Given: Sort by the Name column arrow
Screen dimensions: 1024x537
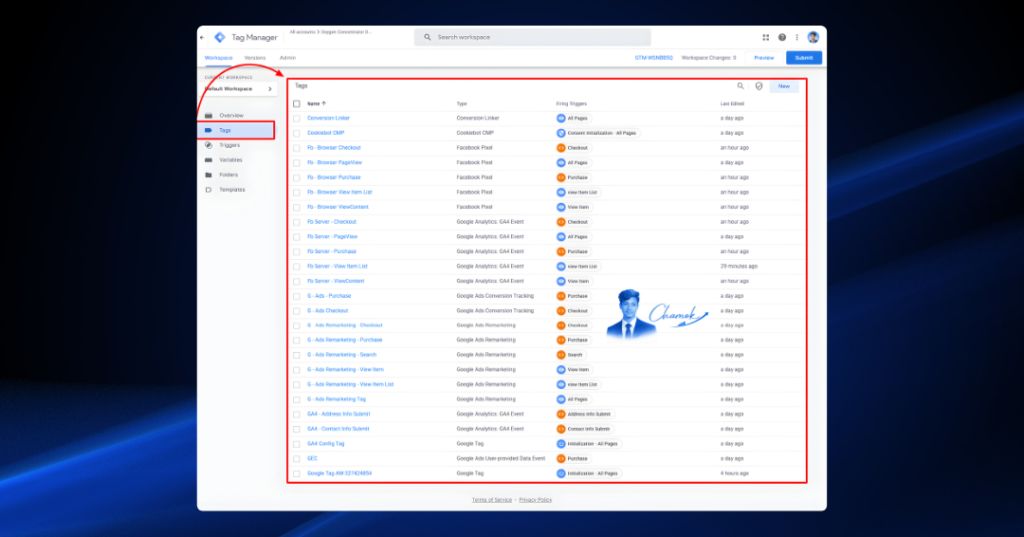Looking at the screenshot, I should (x=324, y=104).
